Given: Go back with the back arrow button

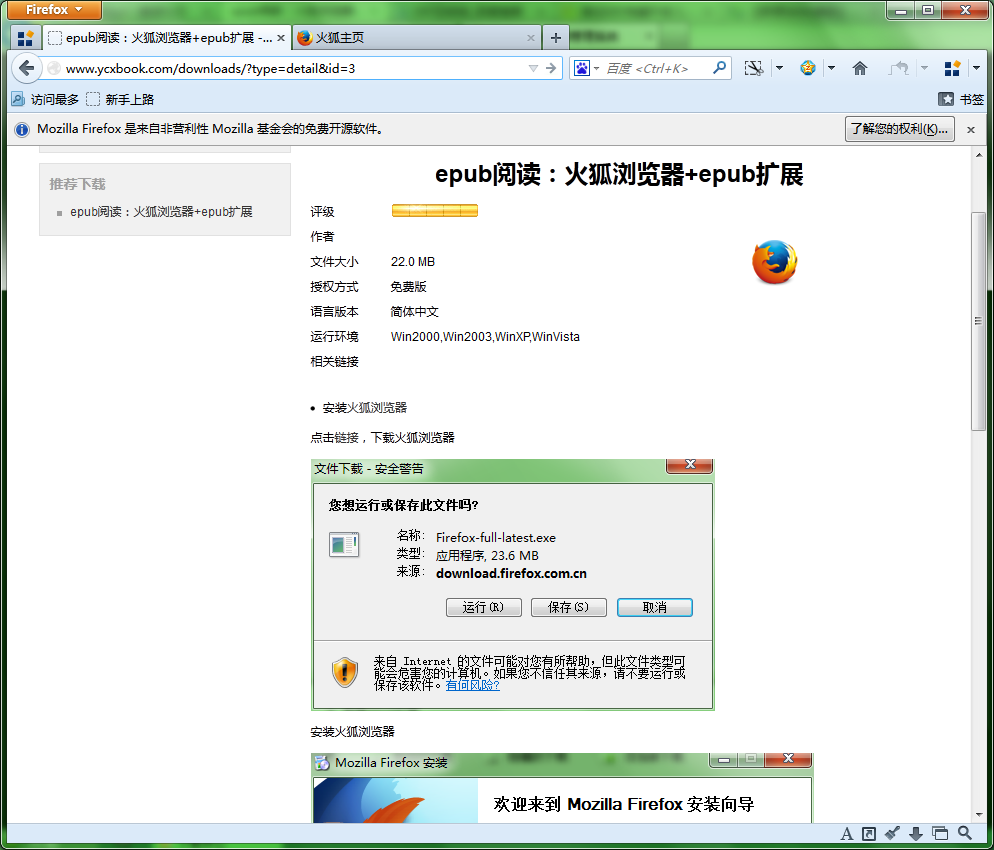Looking at the screenshot, I should pyautogui.click(x=27, y=68).
